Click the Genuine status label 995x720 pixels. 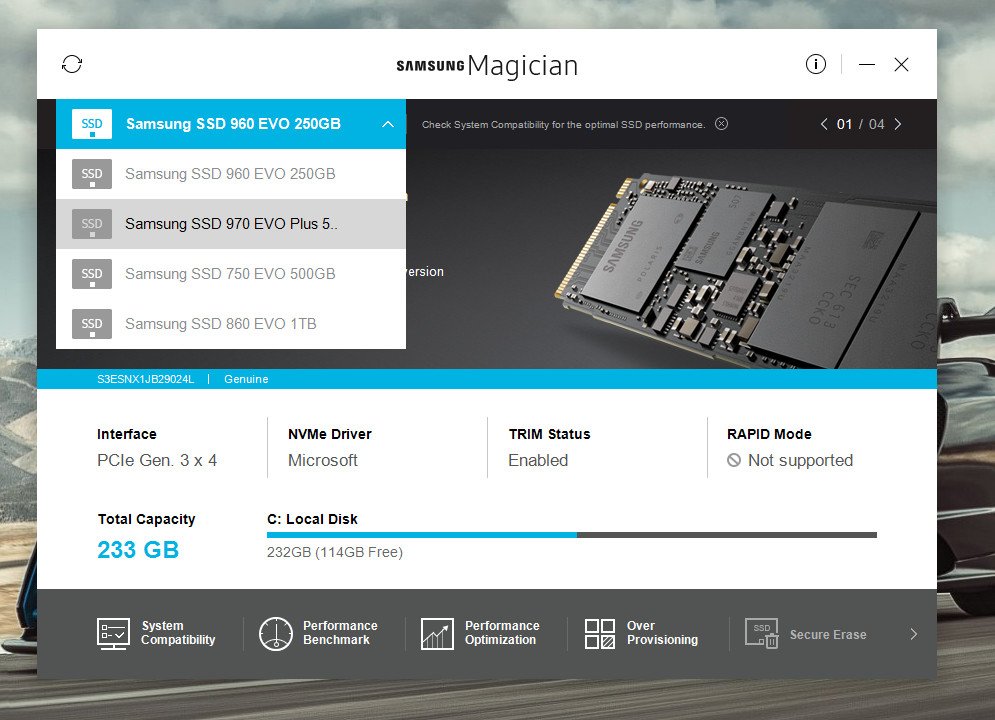click(x=246, y=379)
